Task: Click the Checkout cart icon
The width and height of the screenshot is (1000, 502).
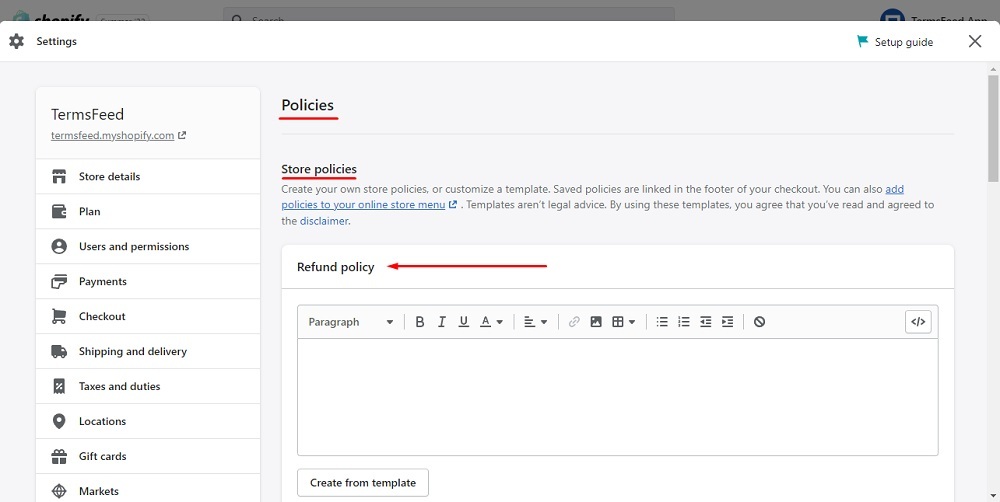Action: [59, 316]
